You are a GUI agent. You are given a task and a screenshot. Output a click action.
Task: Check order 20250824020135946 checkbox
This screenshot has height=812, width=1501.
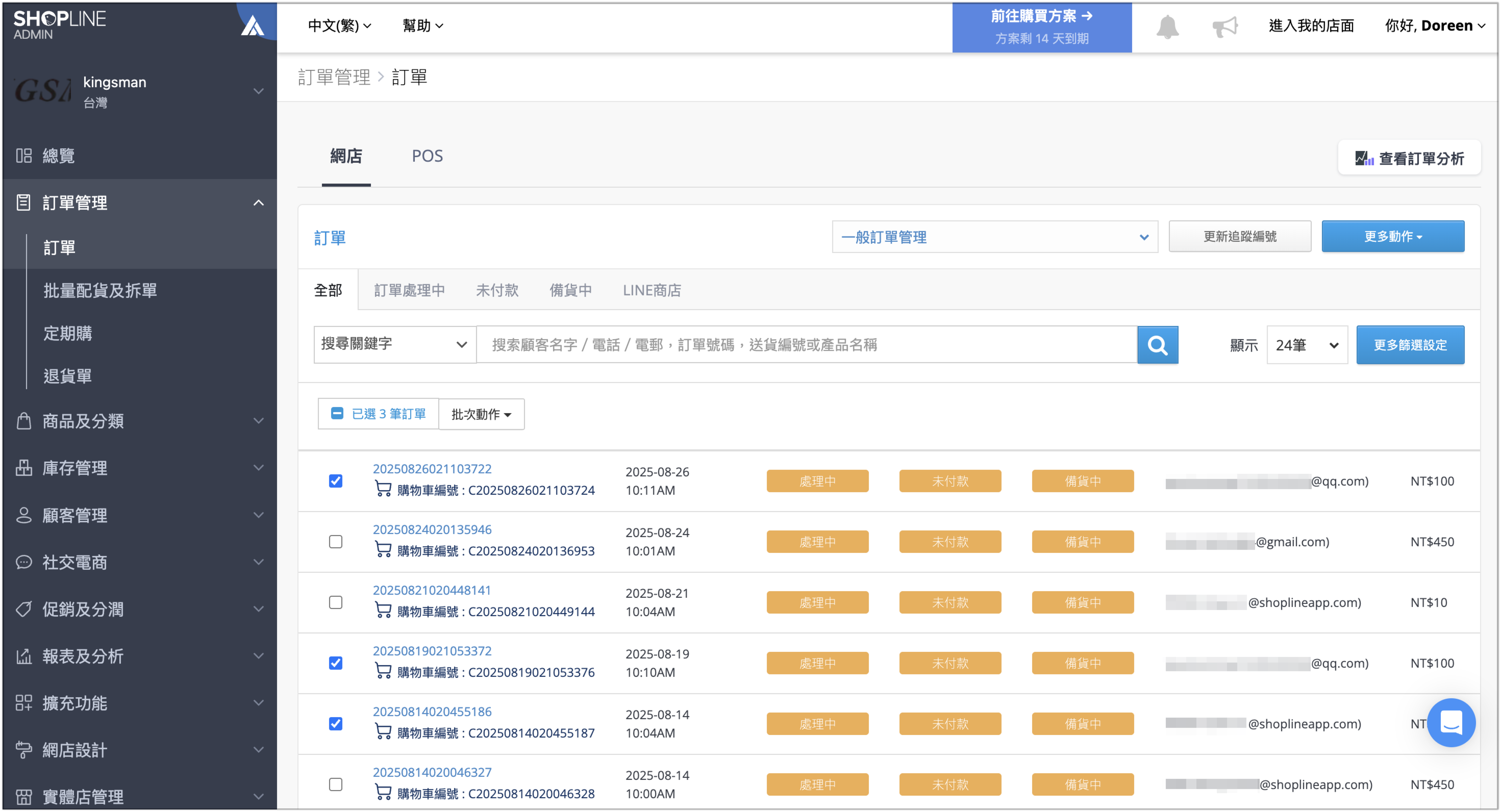(x=336, y=541)
